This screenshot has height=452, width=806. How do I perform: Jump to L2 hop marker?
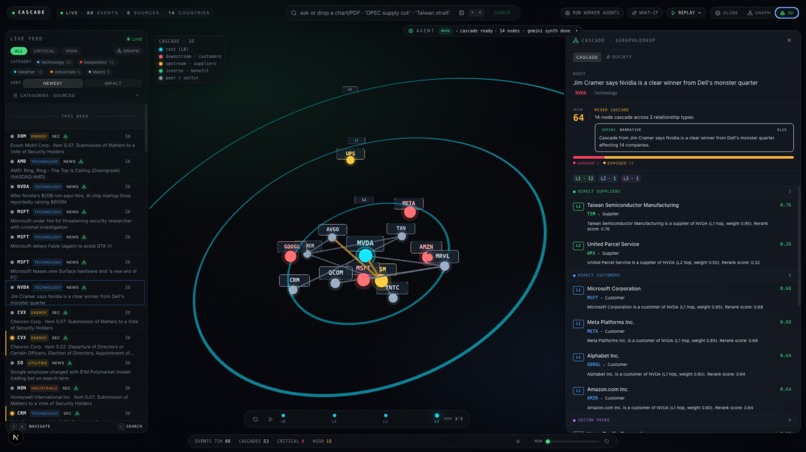coord(386,418)
